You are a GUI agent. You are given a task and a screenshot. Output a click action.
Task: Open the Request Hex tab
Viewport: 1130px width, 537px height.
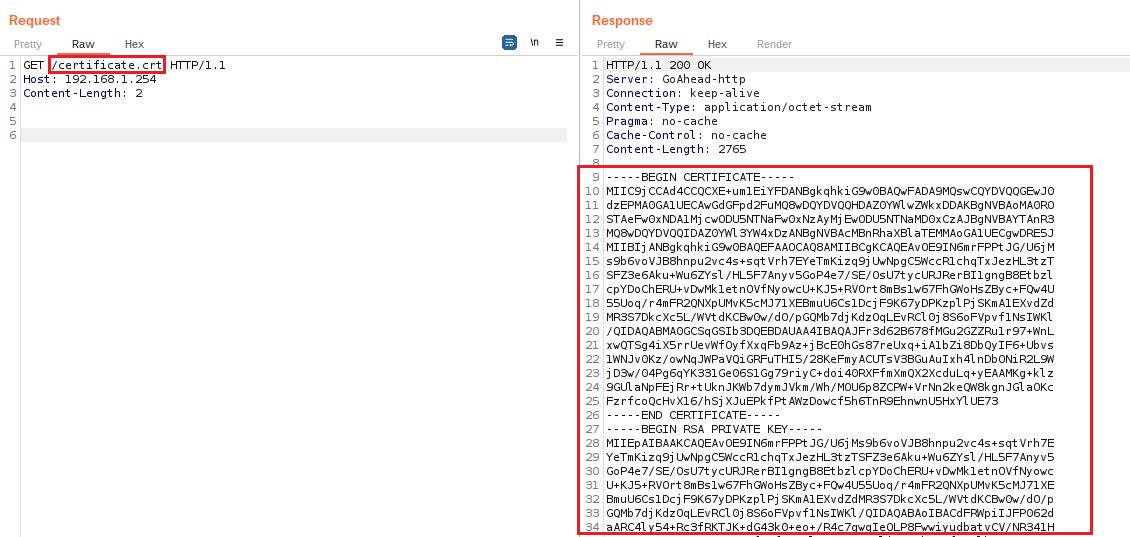(x=134, y=44)
